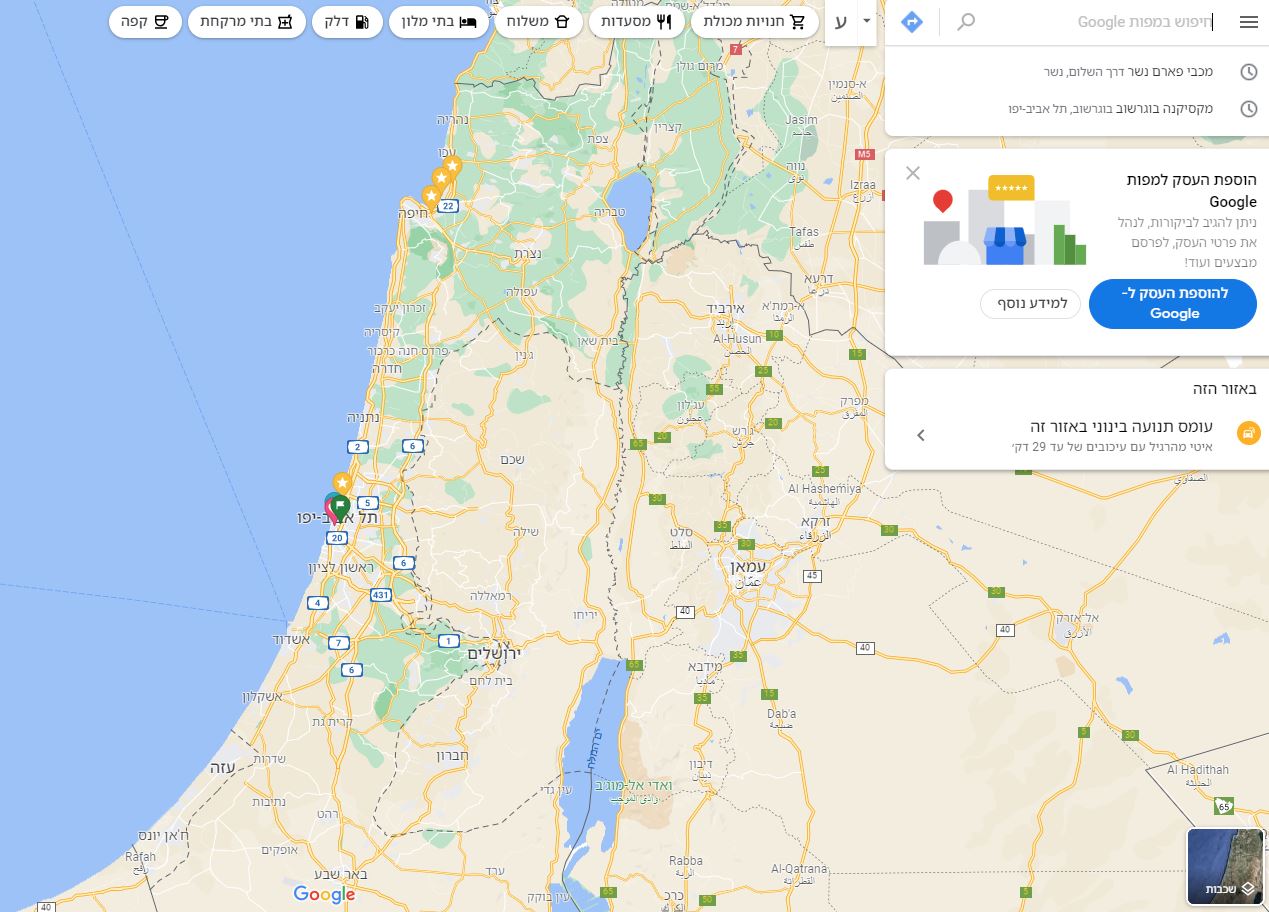1269x912 pixels.
Task: Open the שכבות layers thumbnail
Action: pos(1226,866)
